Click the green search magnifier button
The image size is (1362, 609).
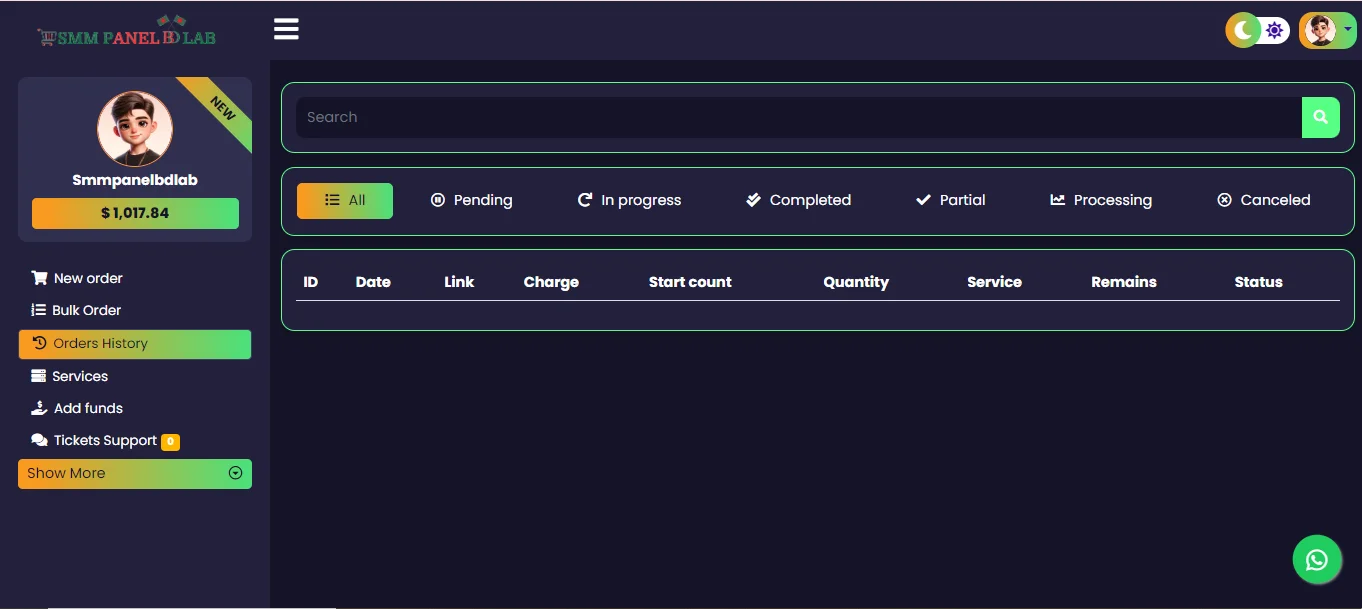click(x=1320, y=117)
